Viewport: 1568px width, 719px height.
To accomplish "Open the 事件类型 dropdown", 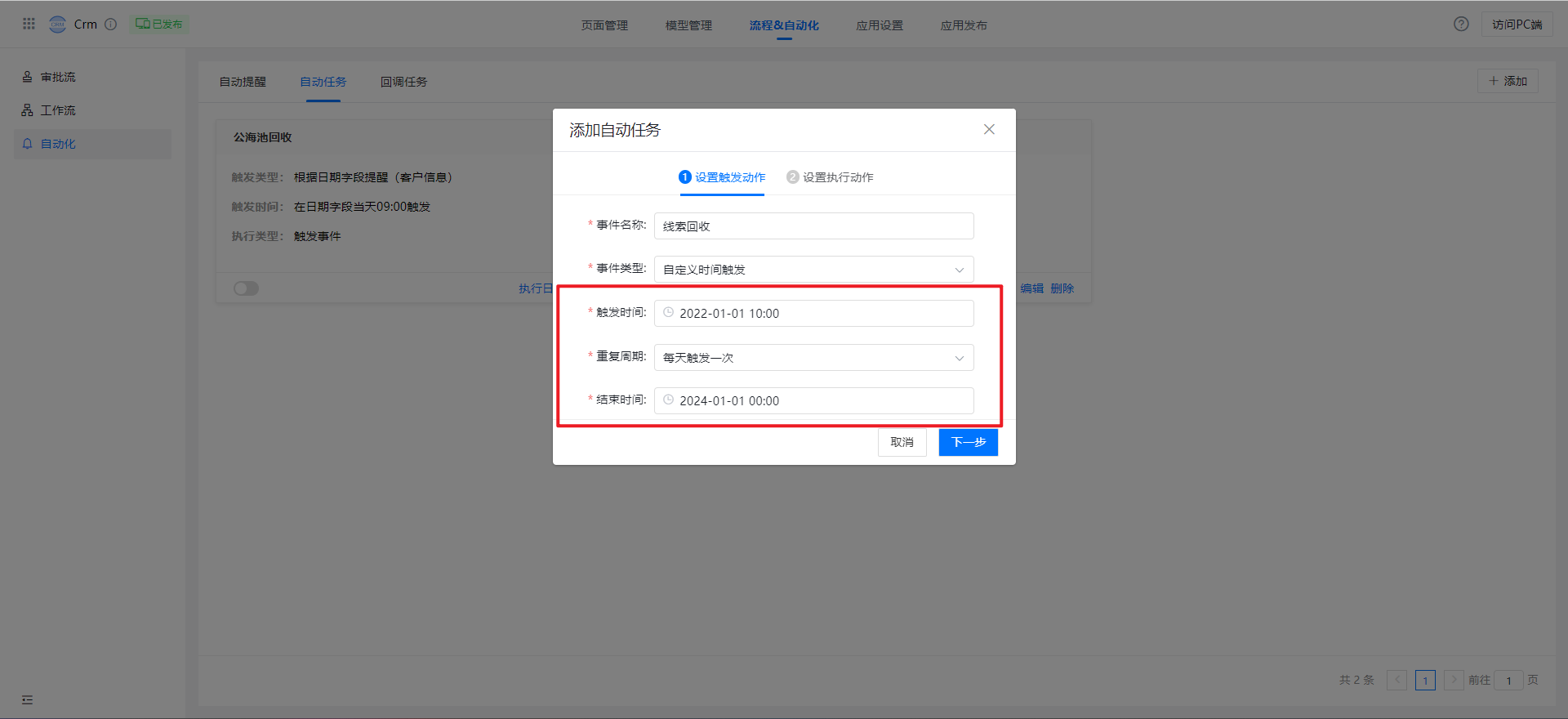I will (x=813, y=270).
